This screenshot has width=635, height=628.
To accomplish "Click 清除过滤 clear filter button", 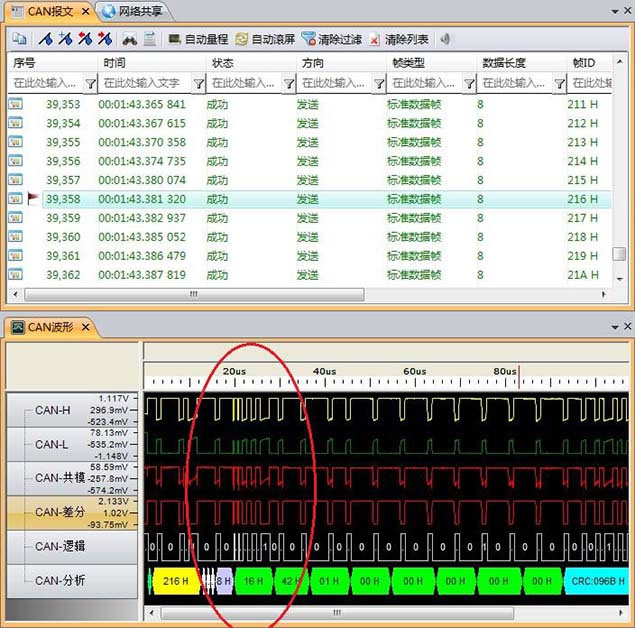I will coord(331,40).
